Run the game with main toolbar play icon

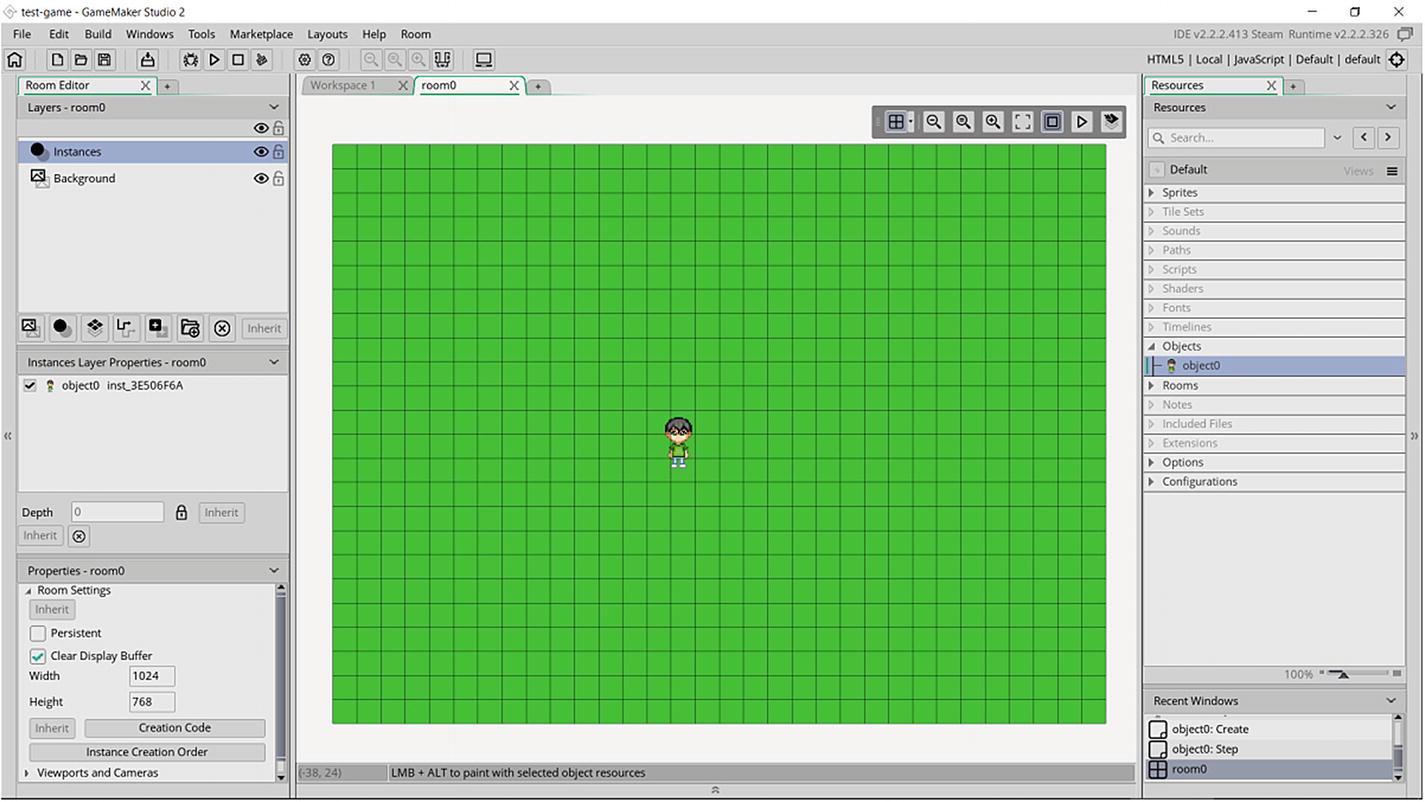214,60
